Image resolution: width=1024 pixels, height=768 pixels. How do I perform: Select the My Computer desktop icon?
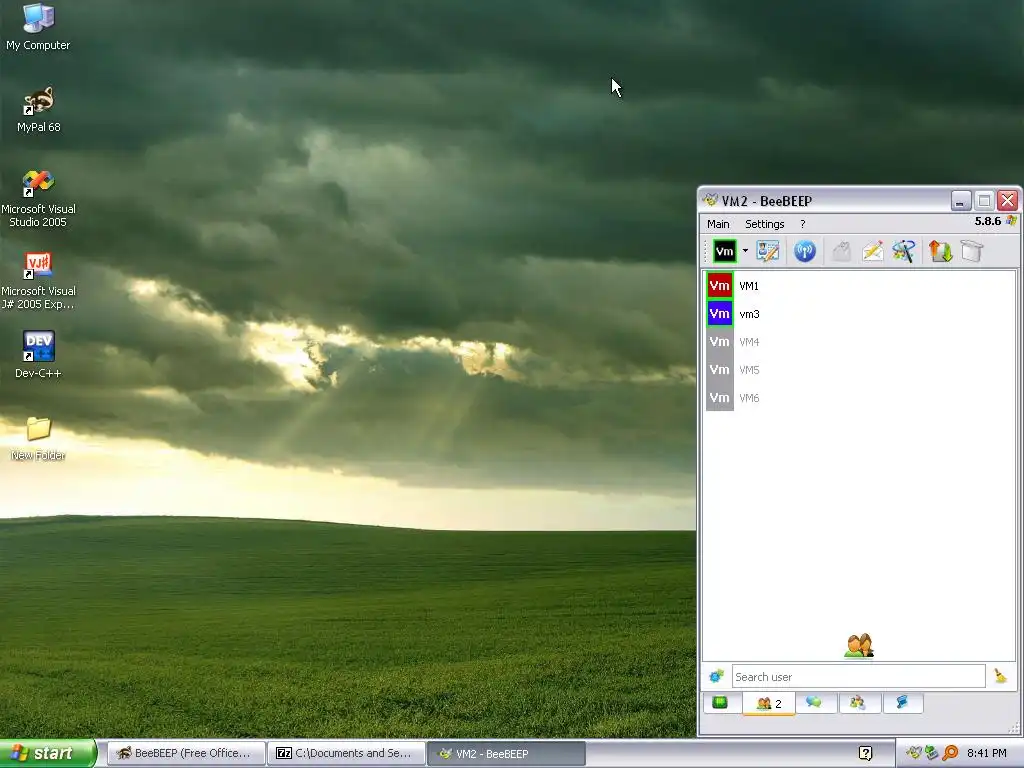click(x=38, y=27)
